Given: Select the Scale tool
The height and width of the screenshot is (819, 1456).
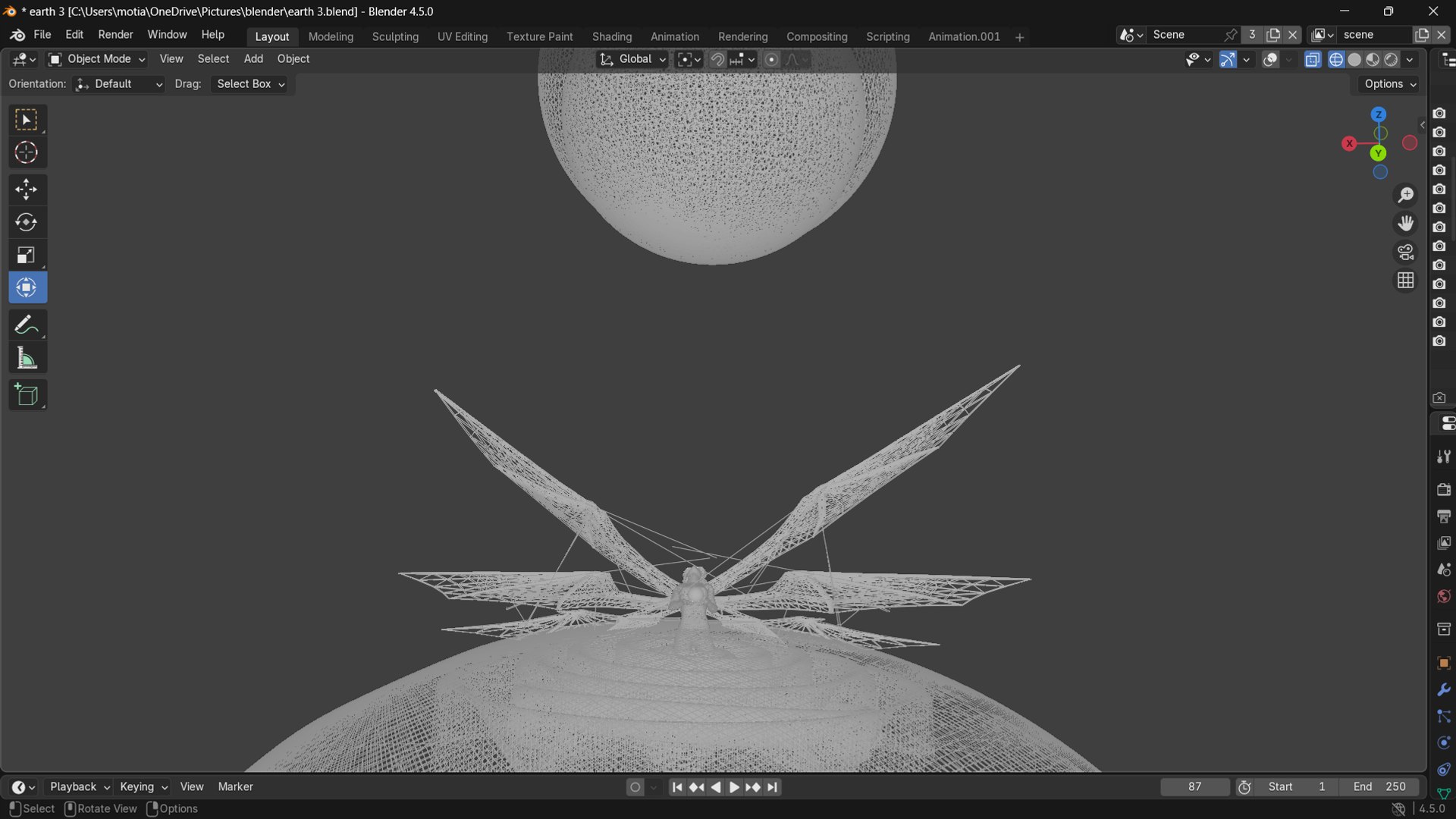Looking at the screenshot, I should [27, 255].
